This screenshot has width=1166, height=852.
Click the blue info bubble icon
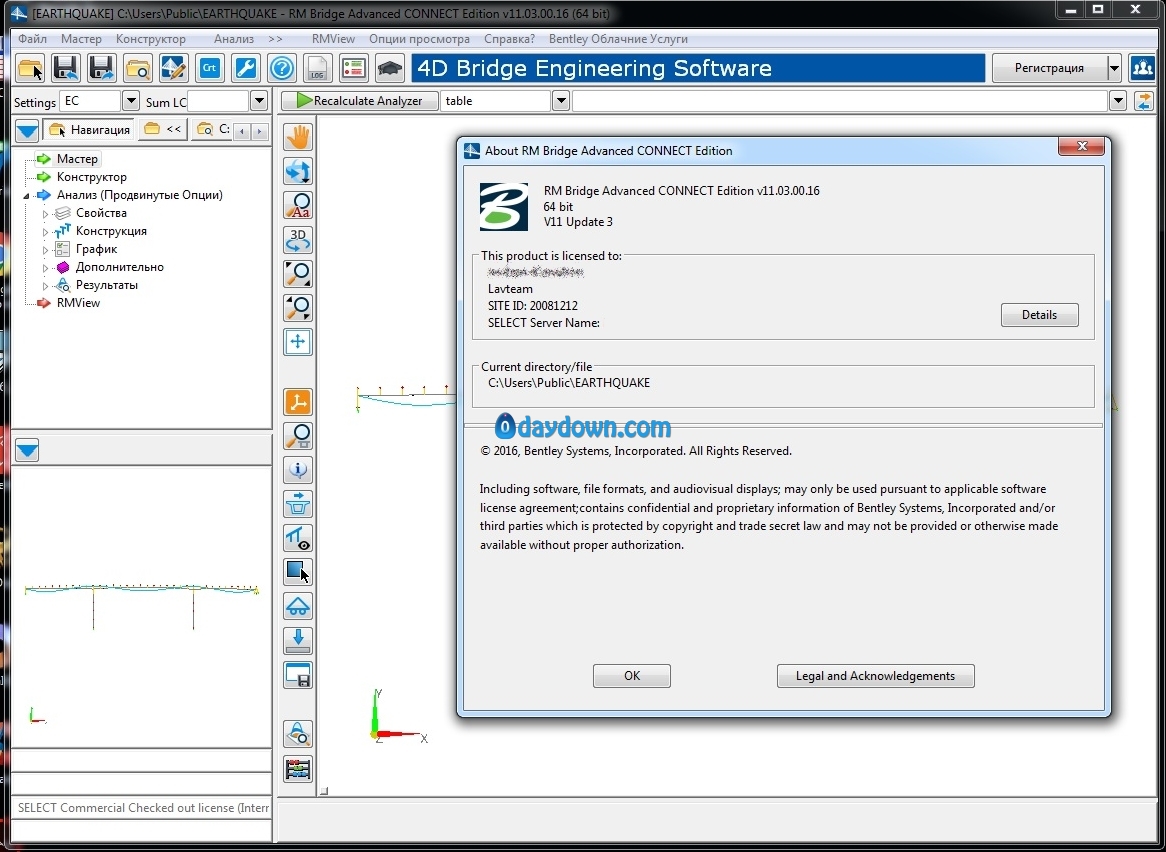pyautogui.click(x=298, y=470)
